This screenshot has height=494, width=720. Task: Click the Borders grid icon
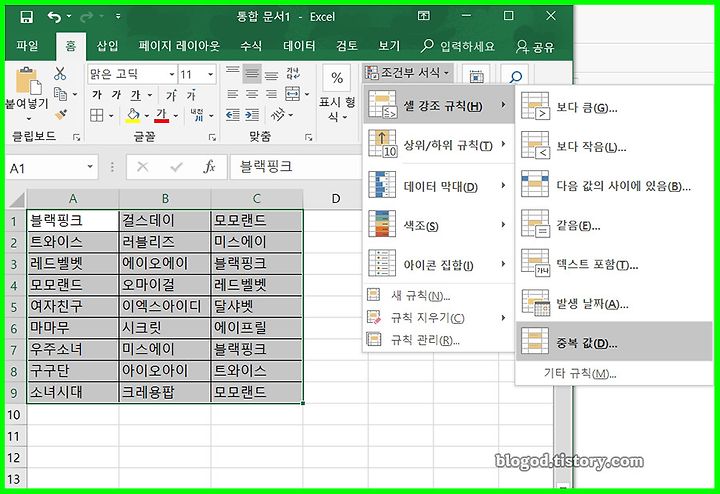[x=96, y=115]
